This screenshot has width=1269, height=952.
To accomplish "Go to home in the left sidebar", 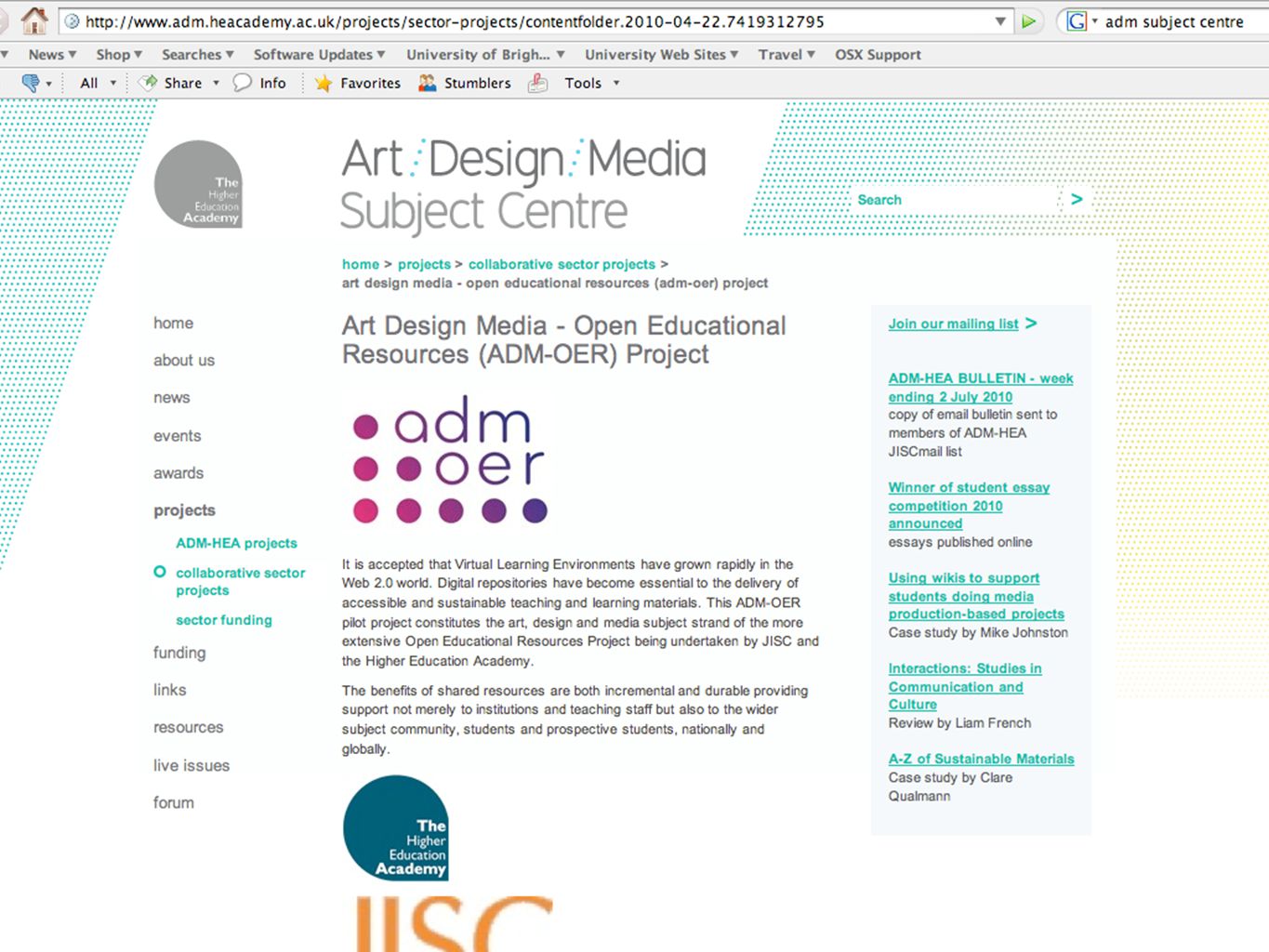I will [x=174, y=323].
